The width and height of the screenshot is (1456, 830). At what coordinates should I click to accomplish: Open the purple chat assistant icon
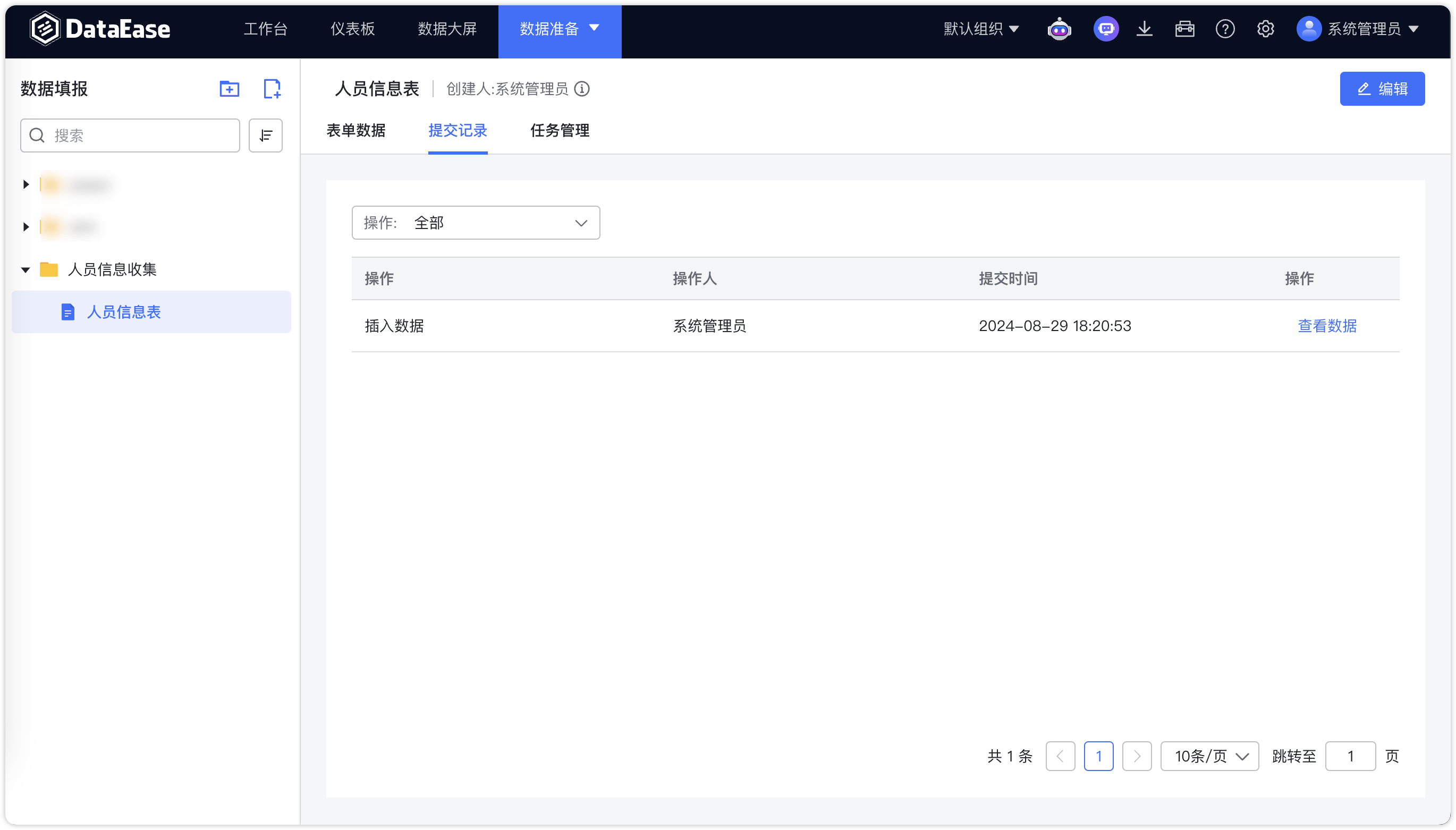pos(1105,29)
